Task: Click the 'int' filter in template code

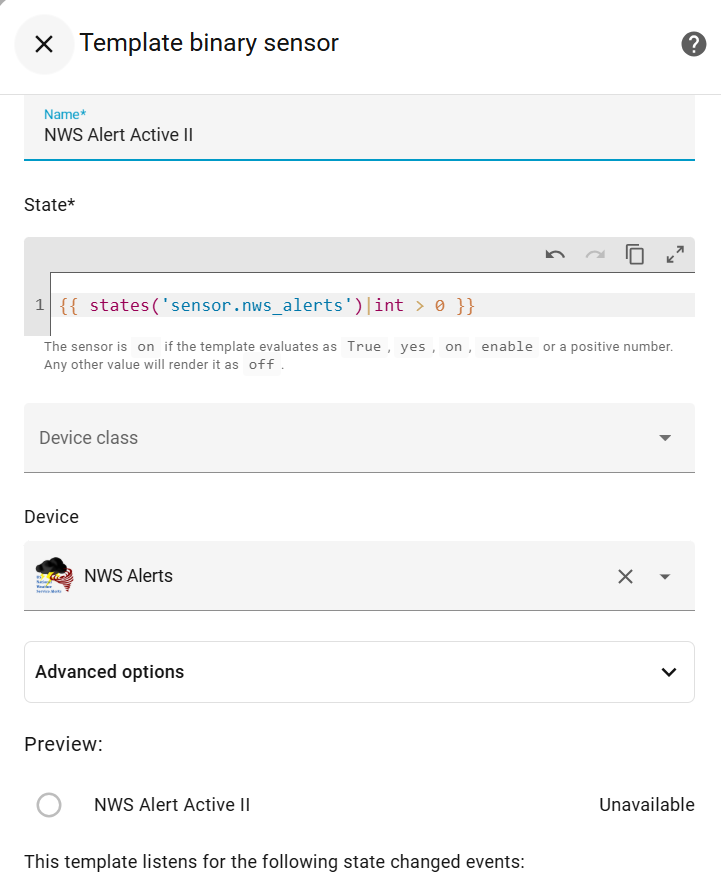Action: tap(389, 305)
